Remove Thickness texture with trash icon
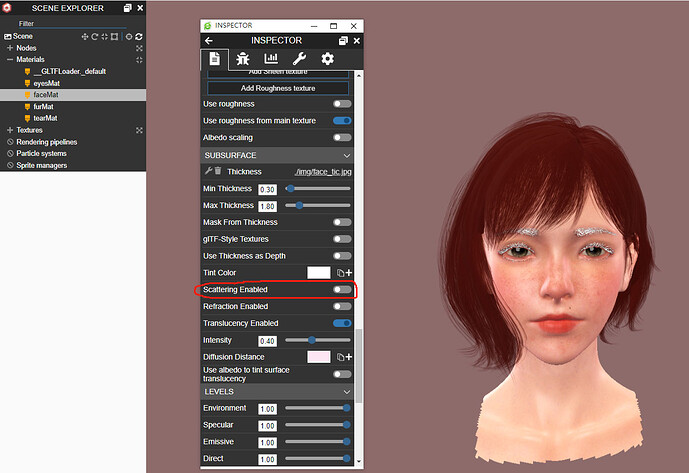 (x=218, y=171)
